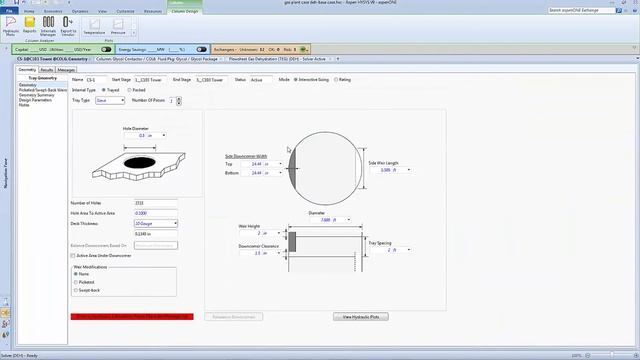Click the Search aspenONE Exchange search icon
This screenshot has height=360, width=640.
[619, 10]
